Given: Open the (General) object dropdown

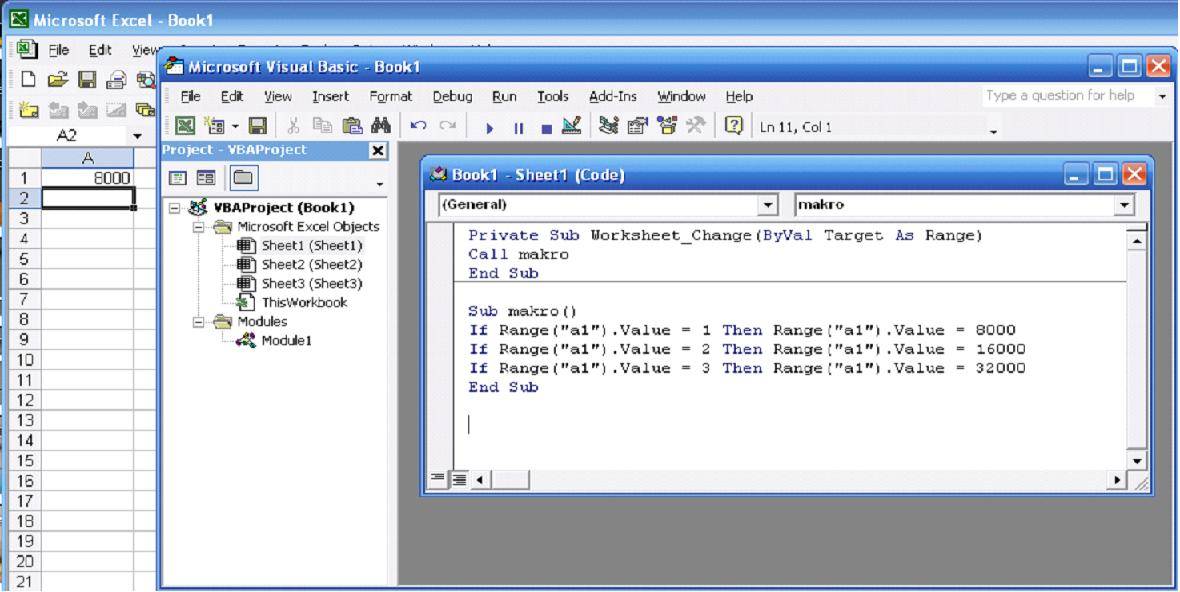Looking at the screenshot, I should (768, 205).
